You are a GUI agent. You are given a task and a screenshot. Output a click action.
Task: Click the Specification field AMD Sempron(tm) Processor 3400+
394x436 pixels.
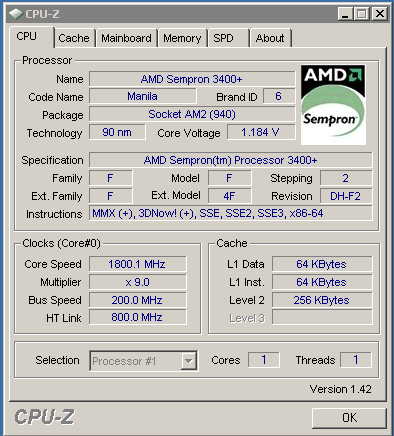click(231, 160)
